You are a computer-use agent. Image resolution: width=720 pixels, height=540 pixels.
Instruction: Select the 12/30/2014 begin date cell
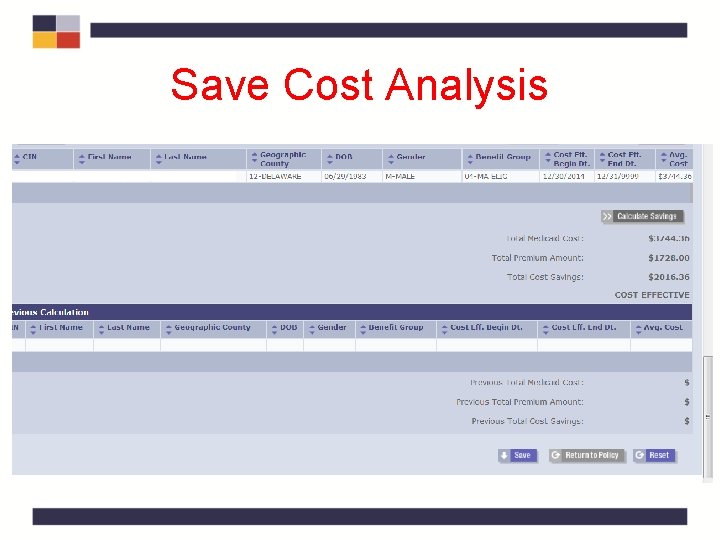[x=567, y=176]
